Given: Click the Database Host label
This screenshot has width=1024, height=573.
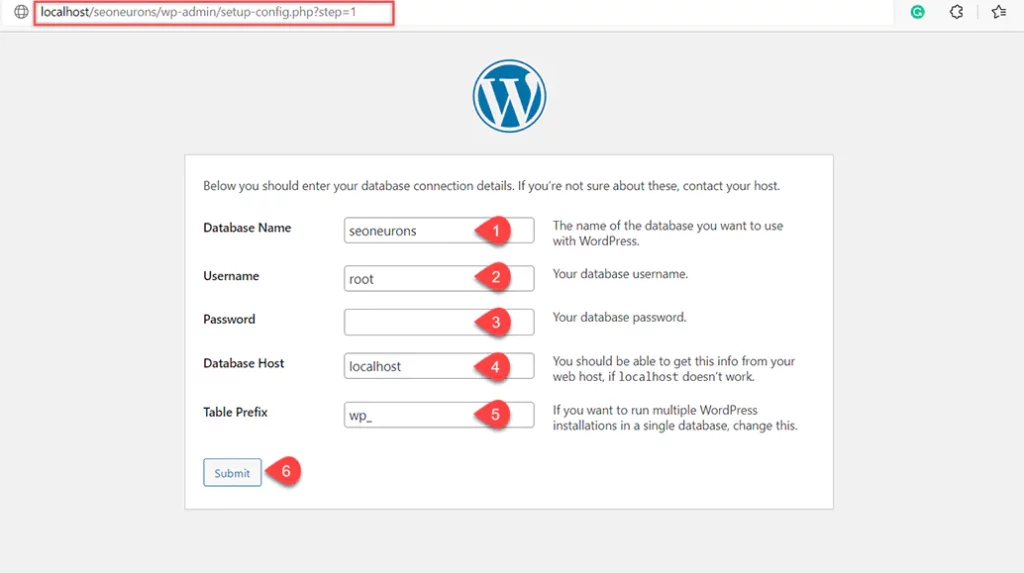Looking at the screenshot, I should click(x=244, y=363).
